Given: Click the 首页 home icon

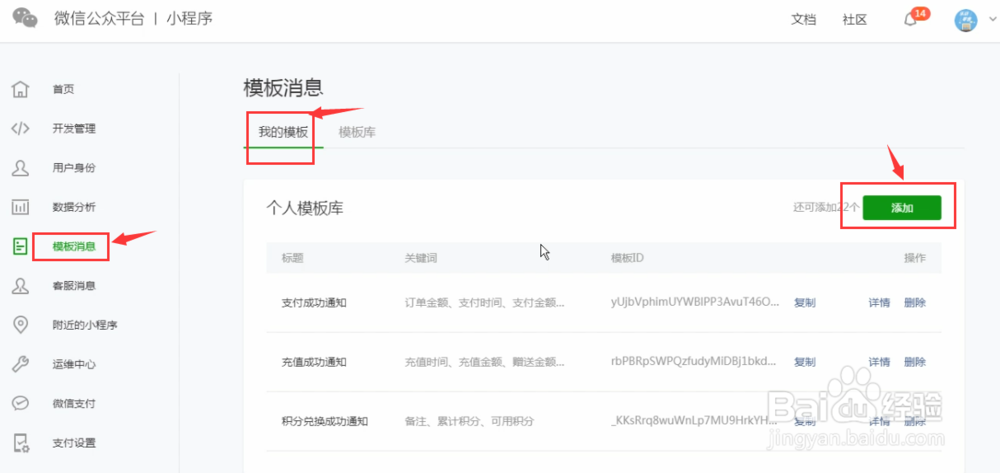Looking at the screenshot, I should [x=21, y=89].
